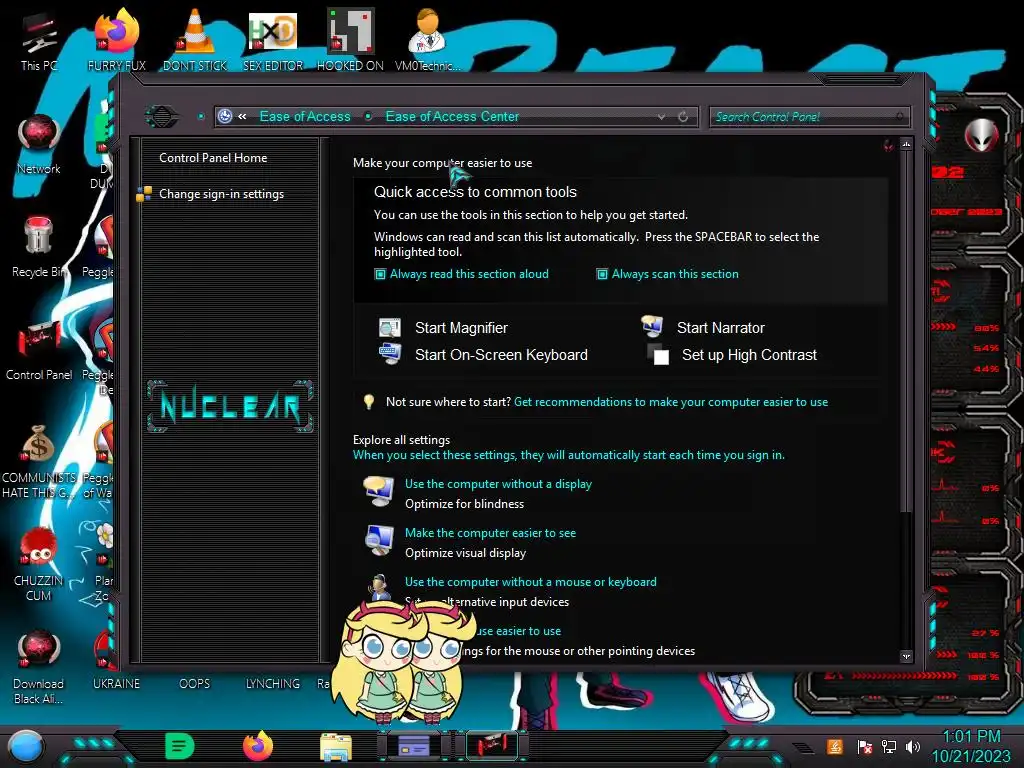
Task: Click the speaker volume tray icon
Action: click(x=912, y=746)
